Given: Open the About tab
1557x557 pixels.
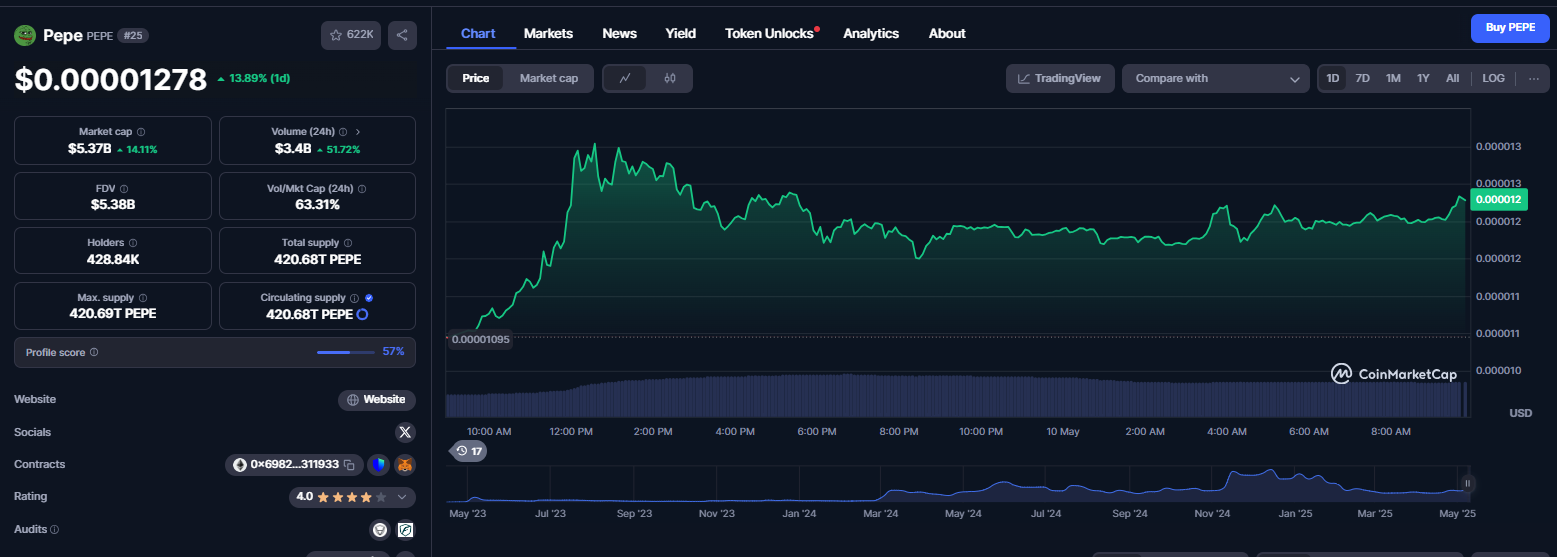Looking at the screenshot, I should click(x=947, y=33).
